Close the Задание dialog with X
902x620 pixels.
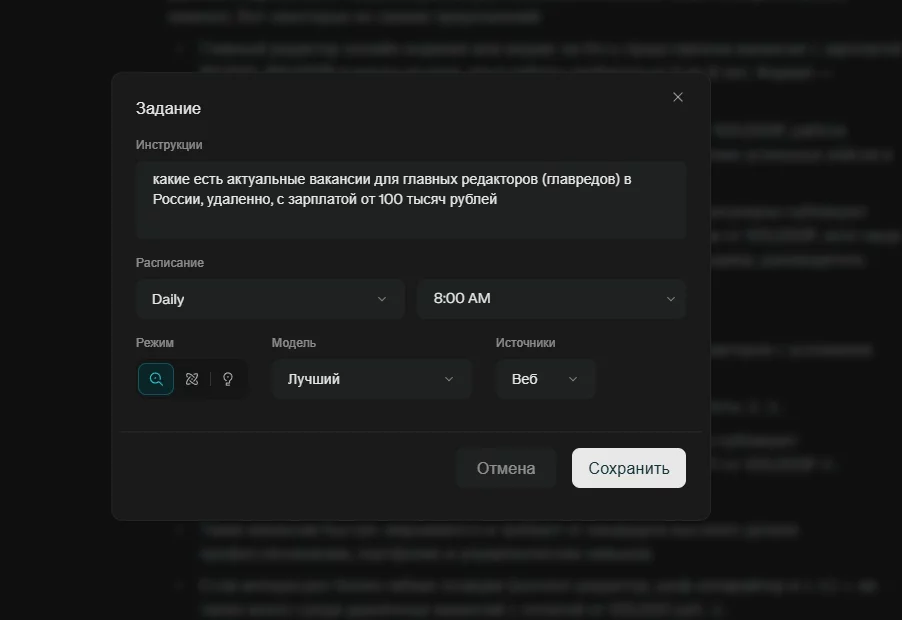coord(678,97)
